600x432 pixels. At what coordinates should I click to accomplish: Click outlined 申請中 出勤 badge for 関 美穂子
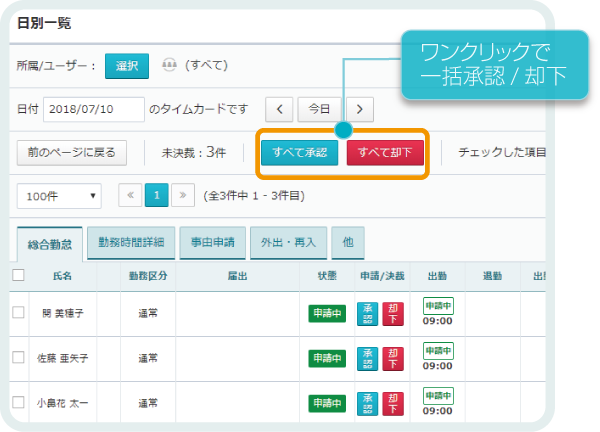(439, 306)
